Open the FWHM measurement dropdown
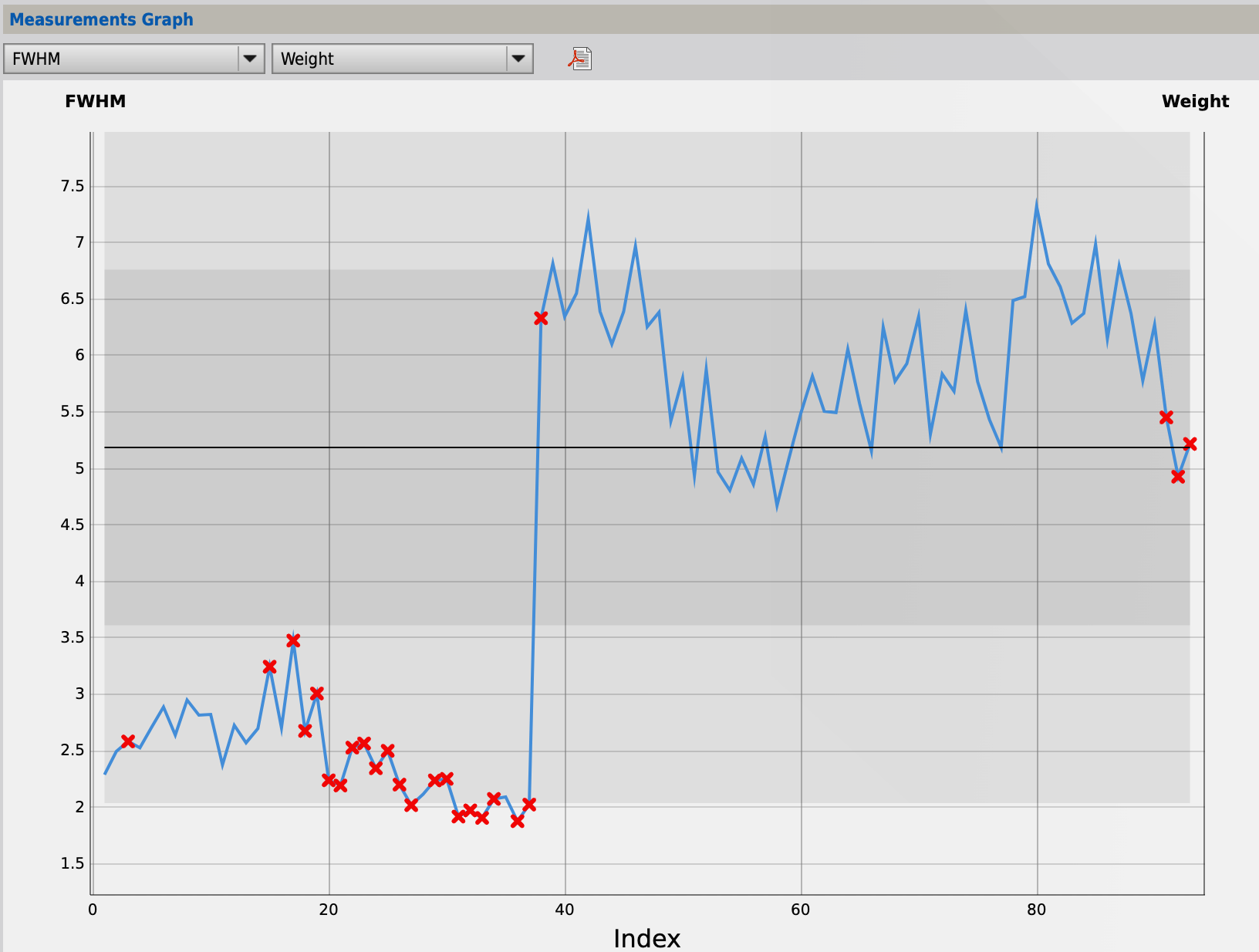The image size is (1259, 952). [134, 59]
